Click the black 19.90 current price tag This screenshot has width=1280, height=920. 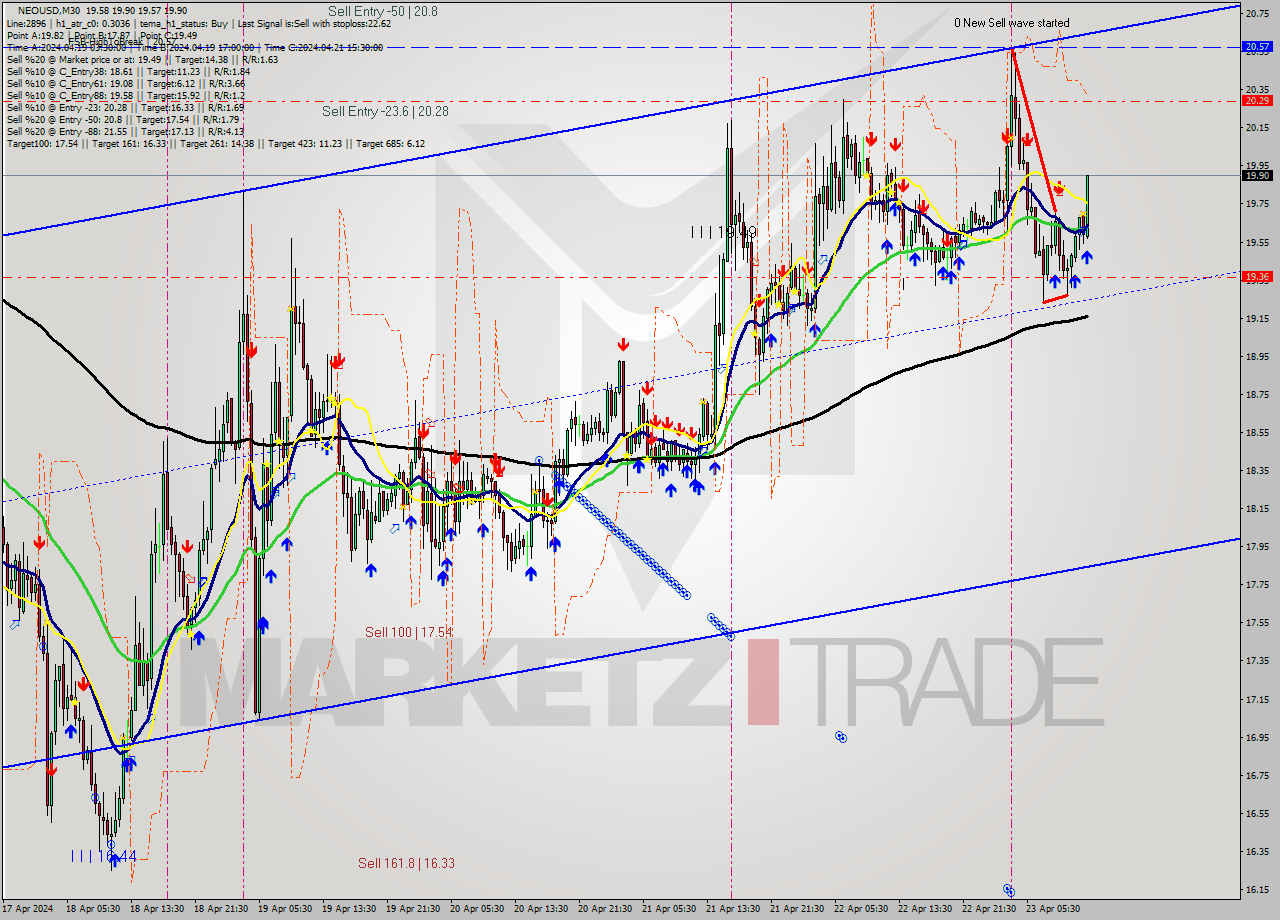pyautogui.click(x=1257, y=175)
